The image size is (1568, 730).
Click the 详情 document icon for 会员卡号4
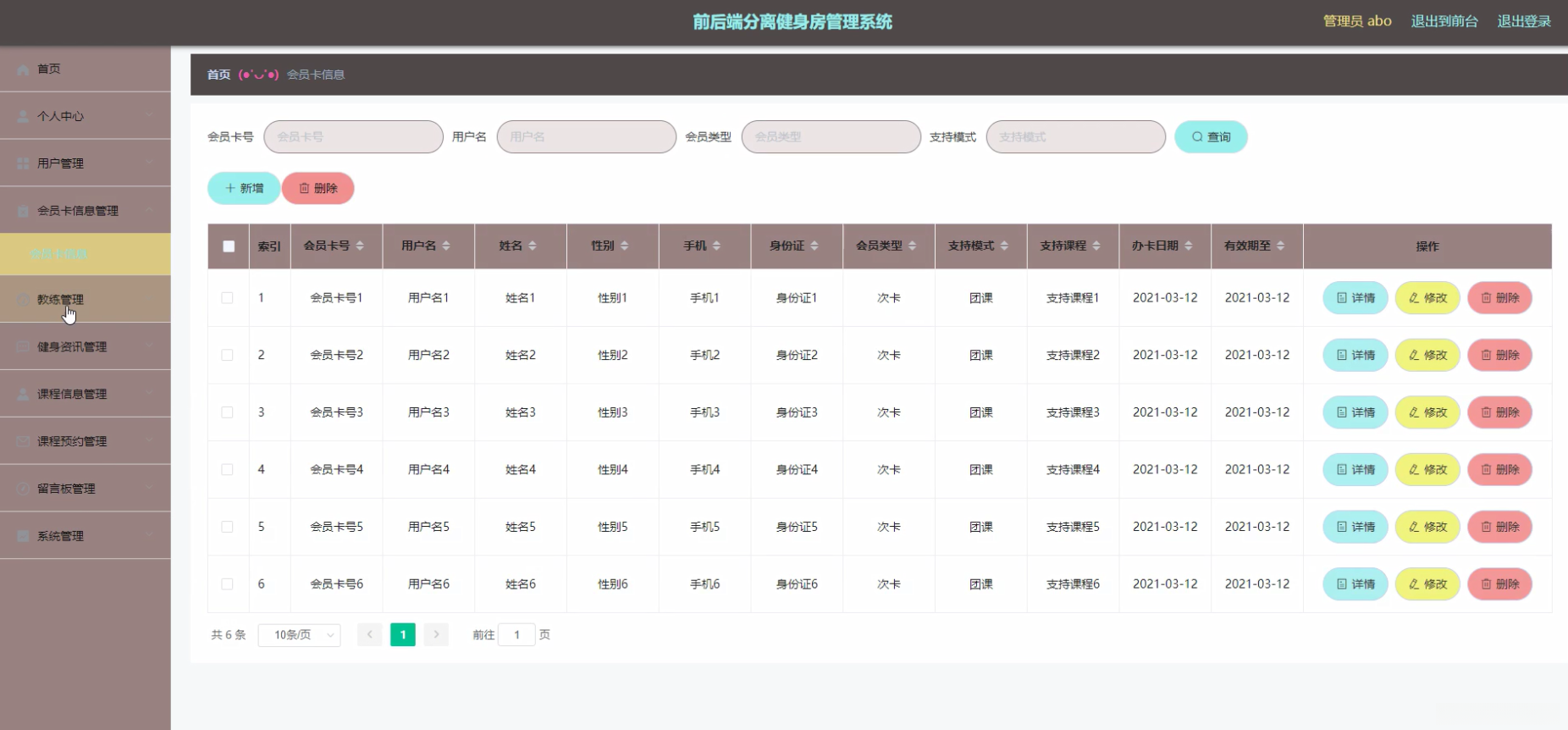(x=1342, y=470)
